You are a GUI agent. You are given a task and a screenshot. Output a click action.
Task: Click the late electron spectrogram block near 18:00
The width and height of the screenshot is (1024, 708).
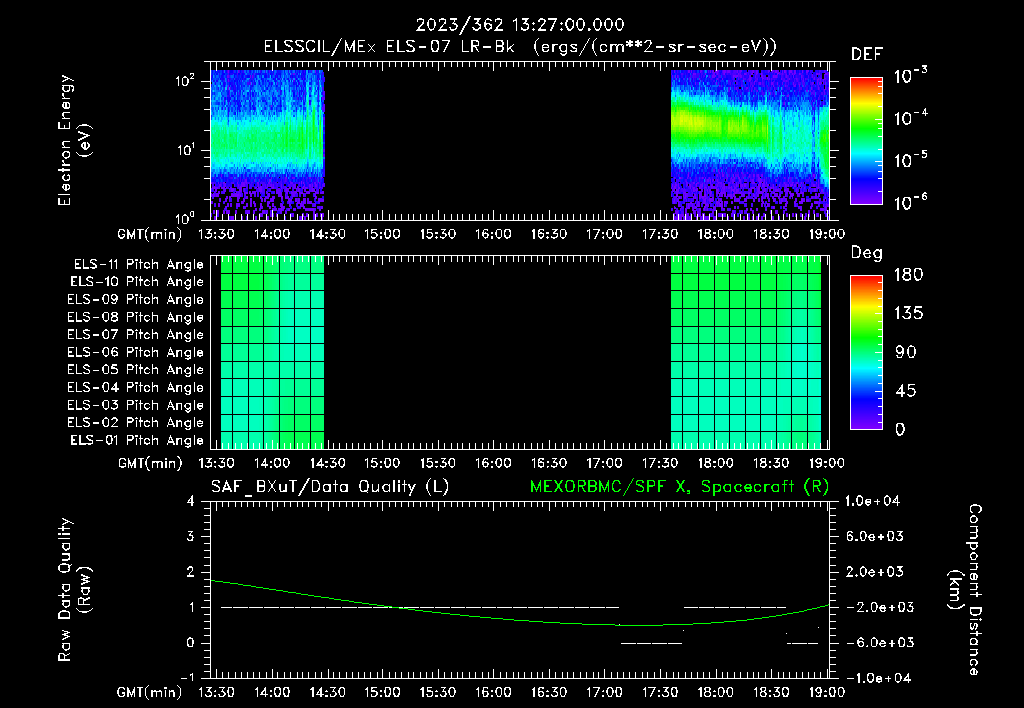point(750,144)
